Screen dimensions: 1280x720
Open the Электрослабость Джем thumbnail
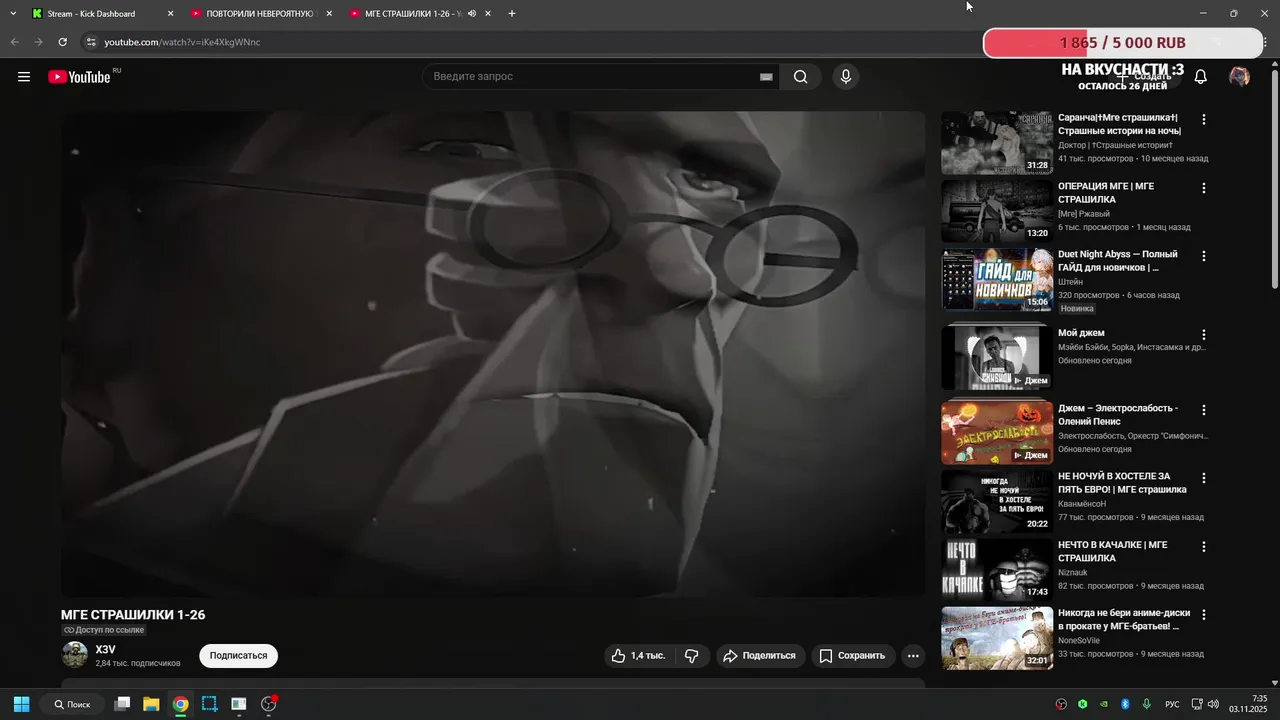tap(997, 433)
